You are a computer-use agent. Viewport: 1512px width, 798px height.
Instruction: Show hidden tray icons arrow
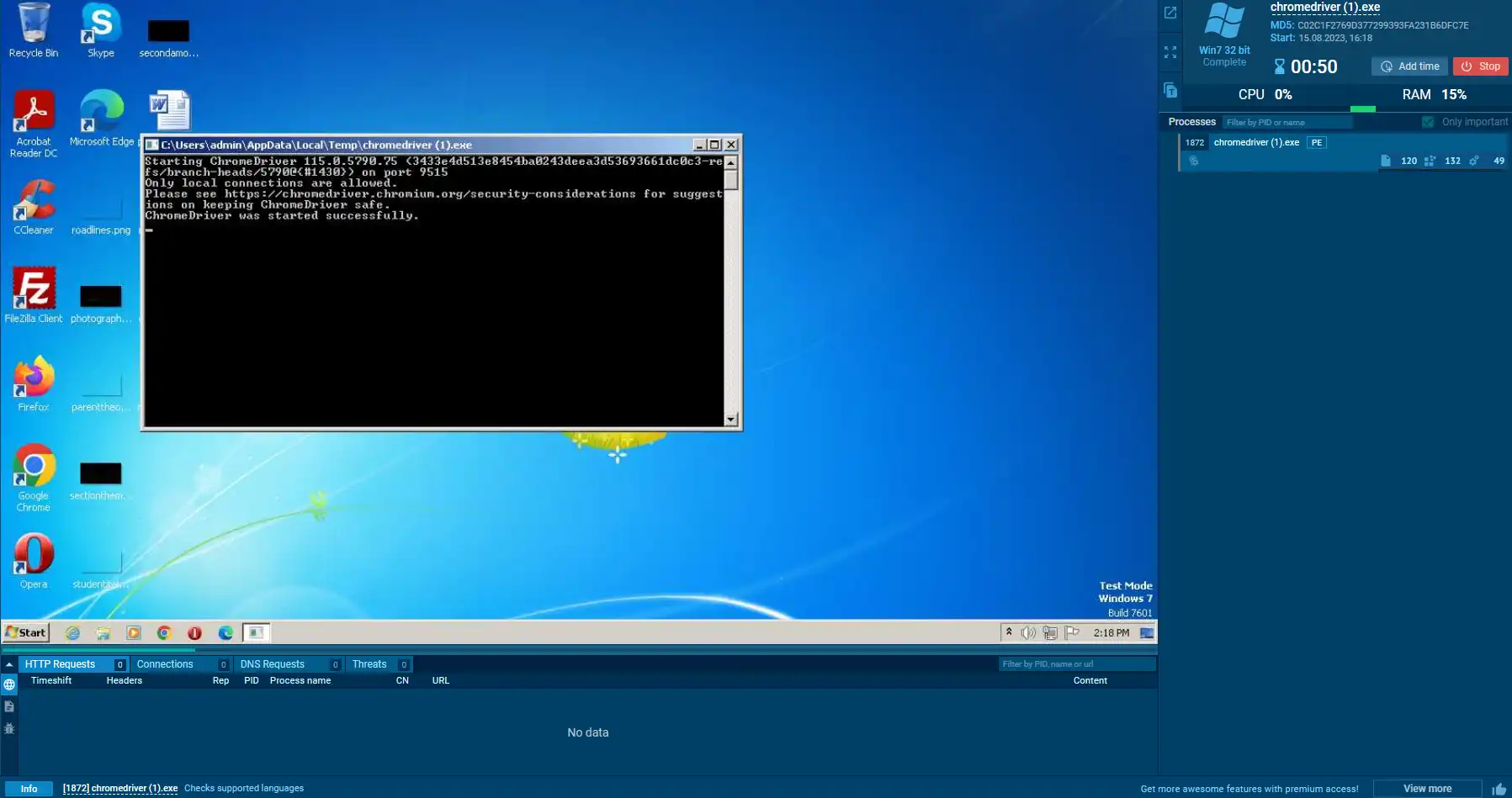point(1009,632)
